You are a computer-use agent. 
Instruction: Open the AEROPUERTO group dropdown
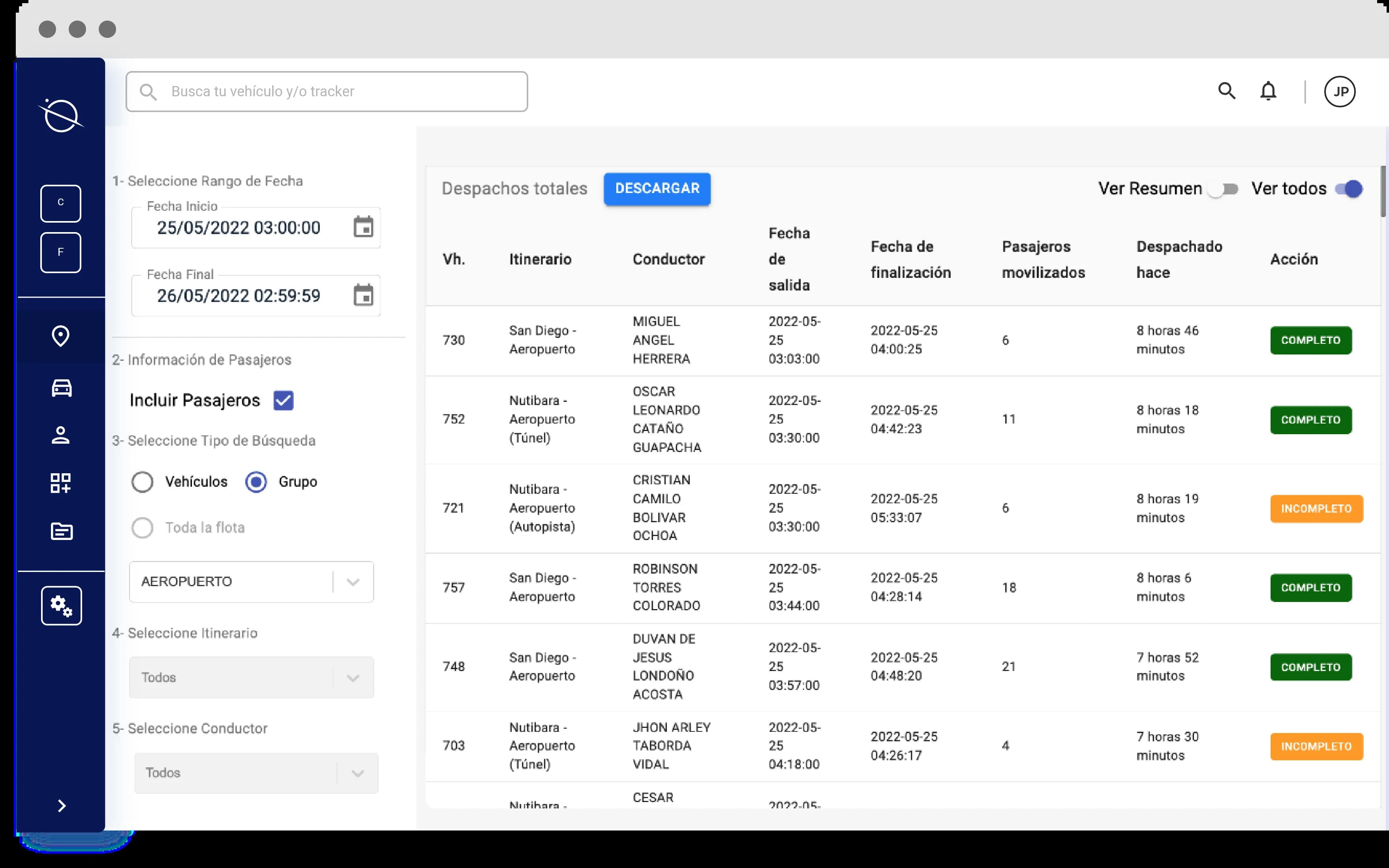pos(251,581)
